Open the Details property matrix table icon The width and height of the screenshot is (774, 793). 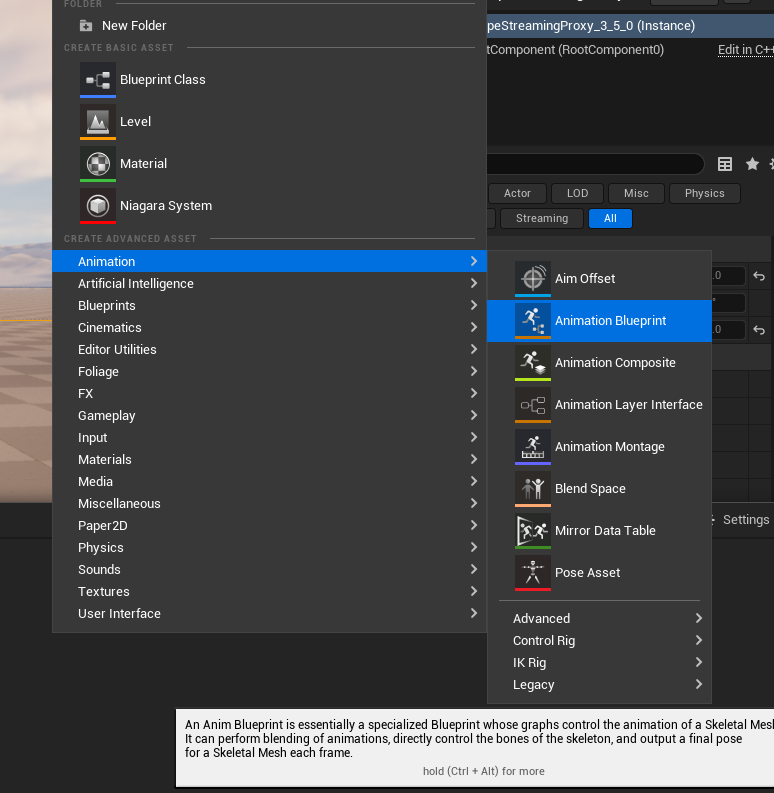point(725,164)
